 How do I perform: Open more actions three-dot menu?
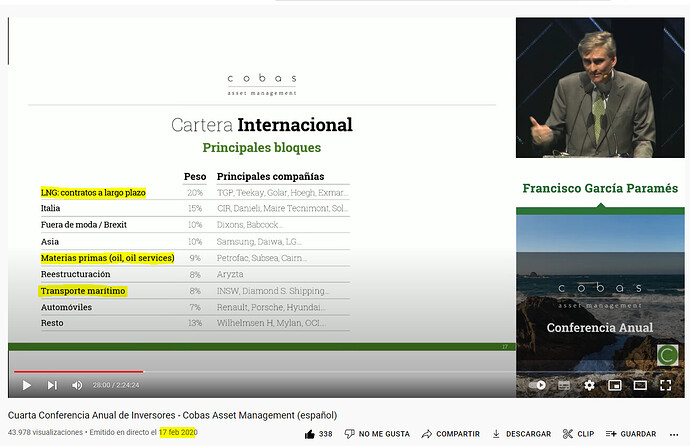[x=674, y=435]
